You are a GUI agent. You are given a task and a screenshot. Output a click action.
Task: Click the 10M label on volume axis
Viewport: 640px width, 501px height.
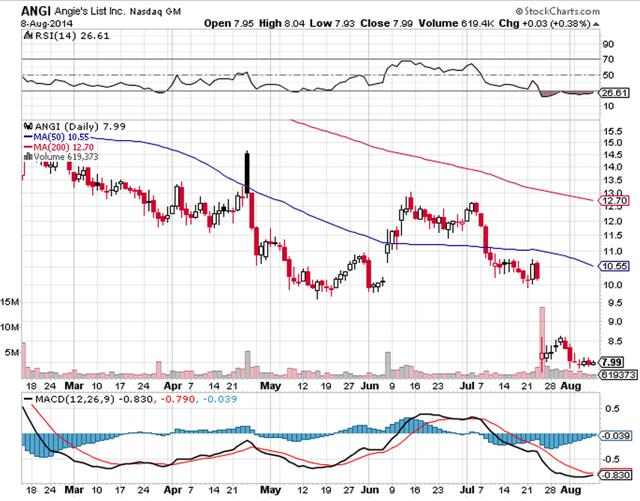(x=10, y=327)
